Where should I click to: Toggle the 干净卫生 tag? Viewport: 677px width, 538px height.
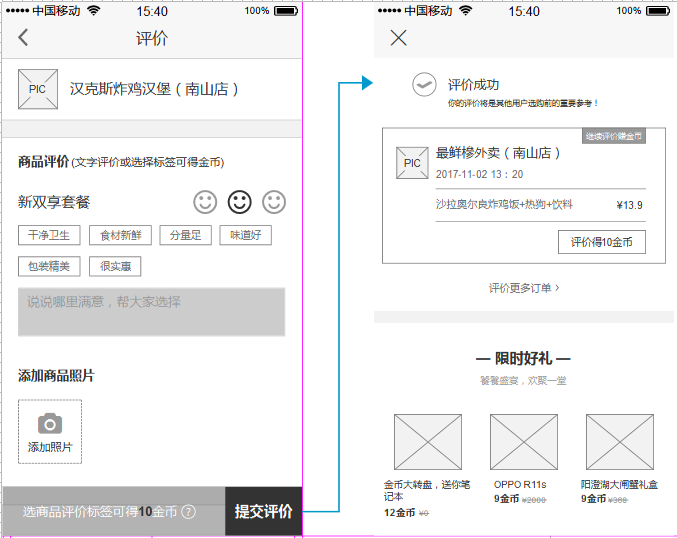(49, 235)
